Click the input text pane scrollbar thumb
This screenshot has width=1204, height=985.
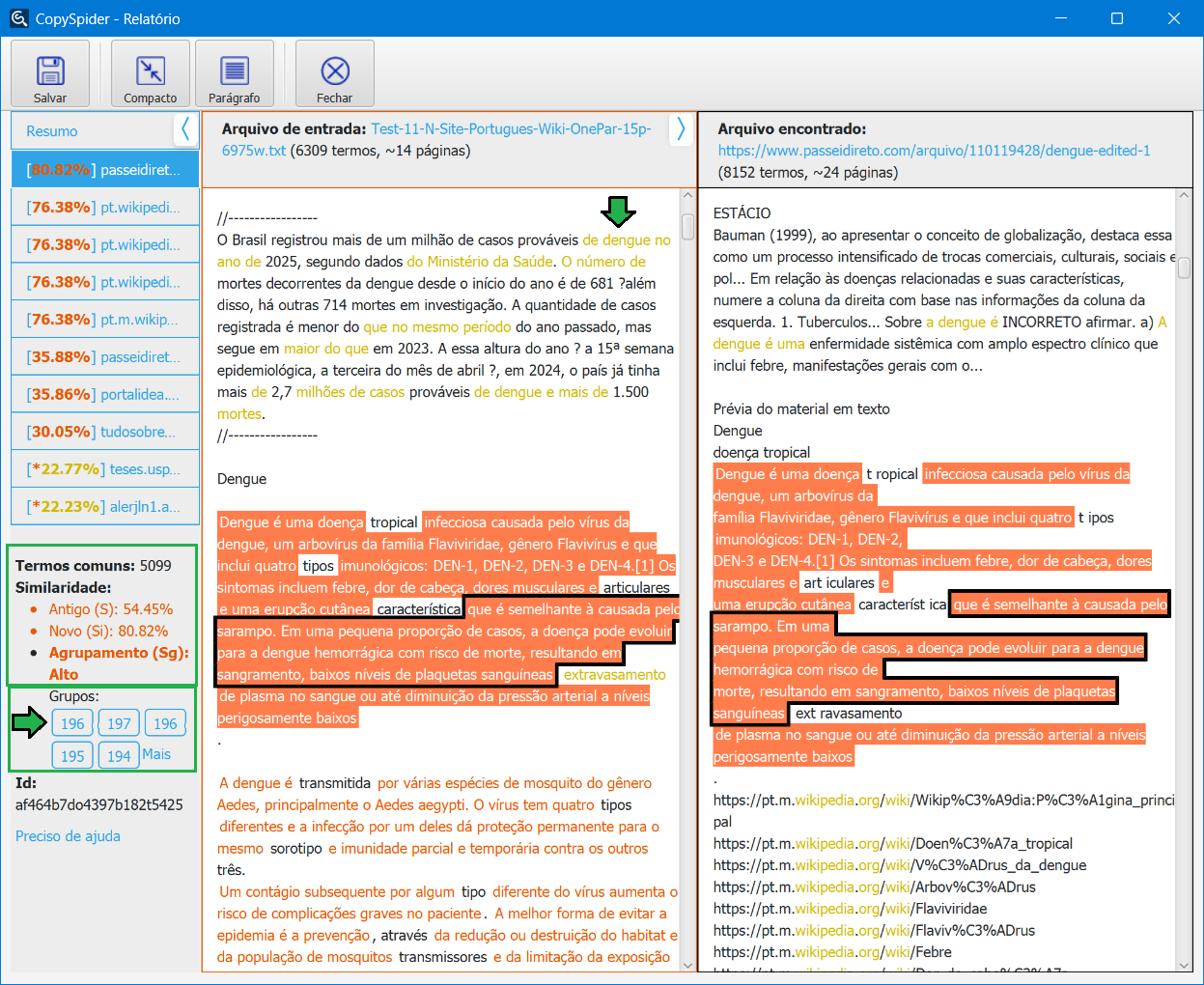(688, 226)
